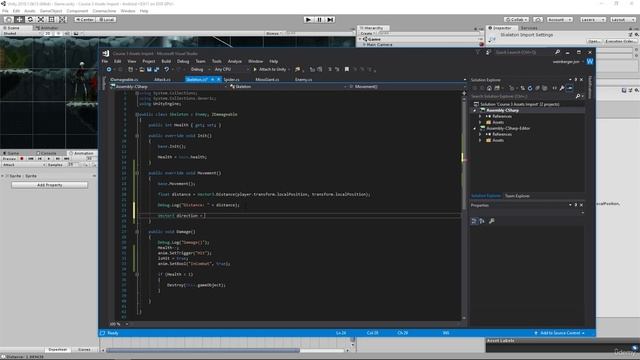Open Movement() member navigation dropdown
This screenshot has width=640, height=360.
pyautogui.click(x=406, y=87)
